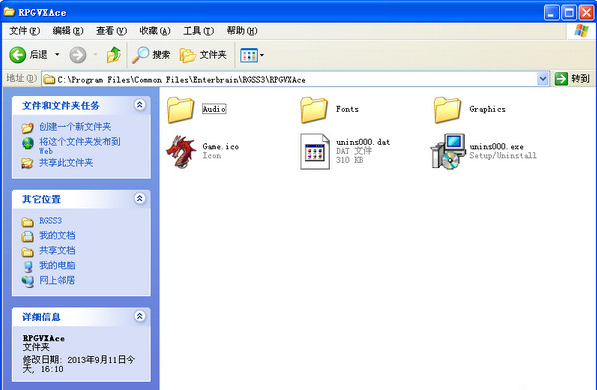
Task: Maximize the RPGVXAce window
Action: (569, 13)
